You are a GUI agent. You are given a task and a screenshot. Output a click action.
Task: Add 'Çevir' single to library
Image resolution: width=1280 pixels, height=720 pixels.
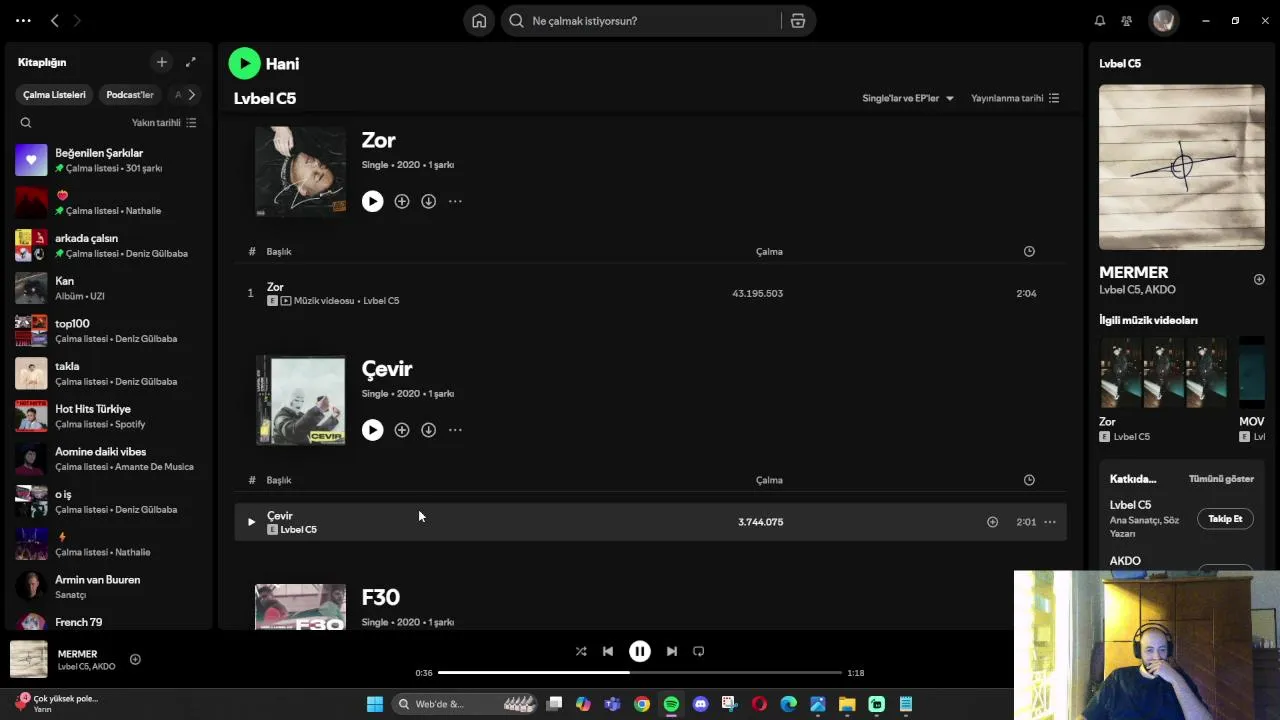tap(402, 430)
